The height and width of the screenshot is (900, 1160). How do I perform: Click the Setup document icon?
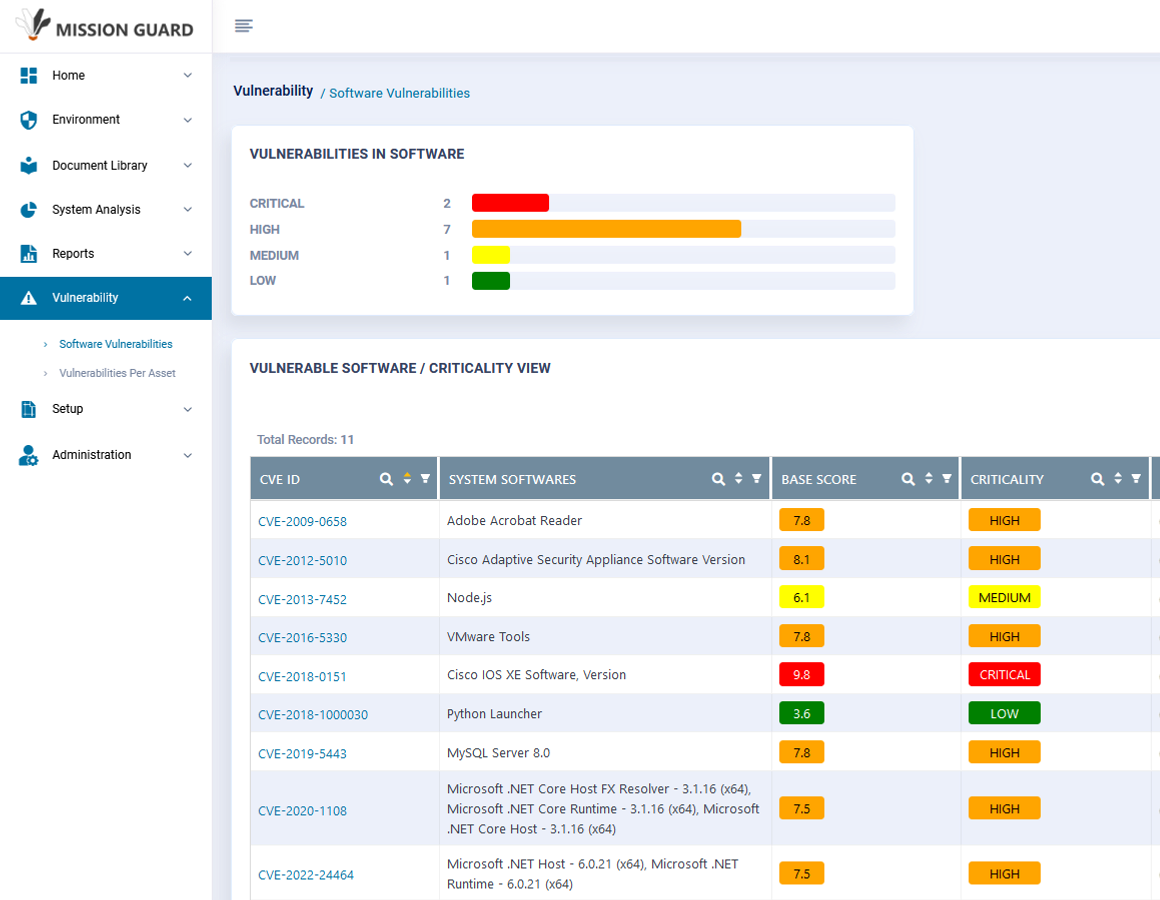29,409
